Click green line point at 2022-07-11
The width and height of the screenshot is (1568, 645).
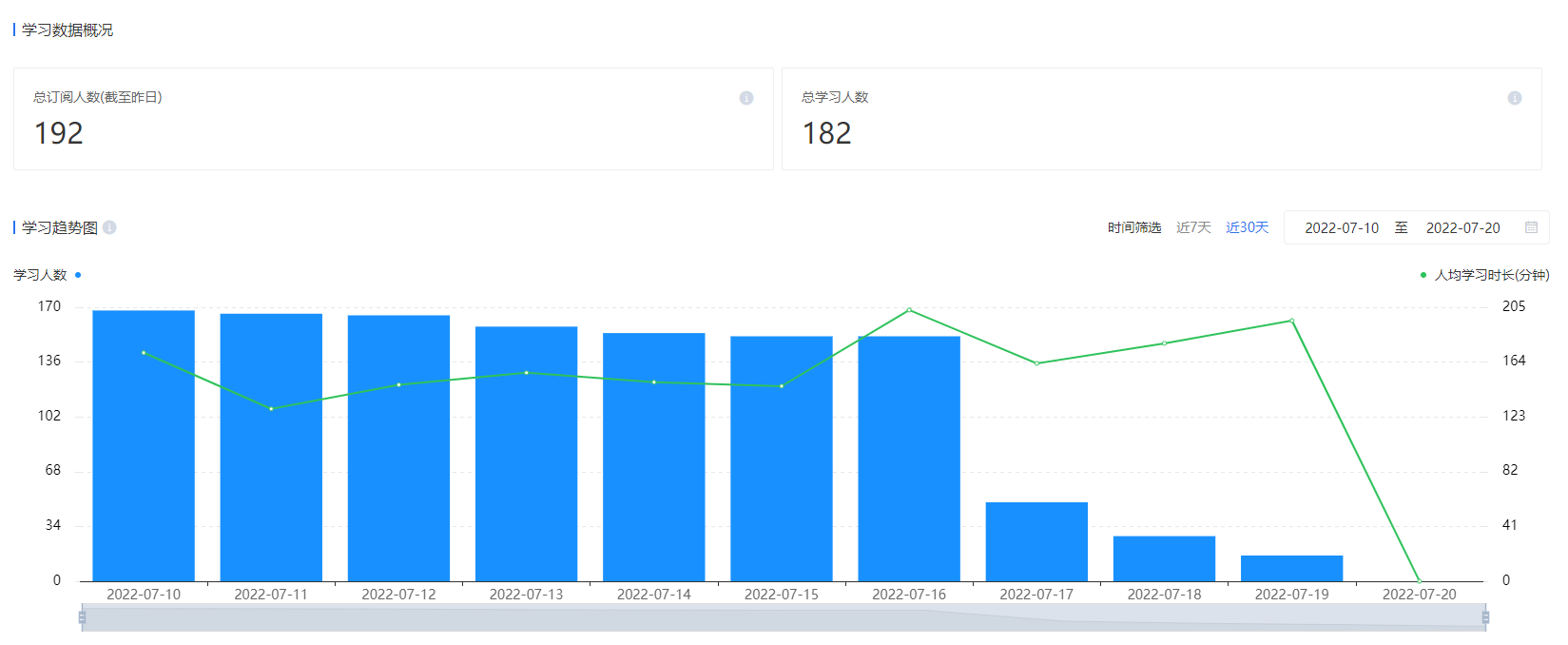(271, 409)
